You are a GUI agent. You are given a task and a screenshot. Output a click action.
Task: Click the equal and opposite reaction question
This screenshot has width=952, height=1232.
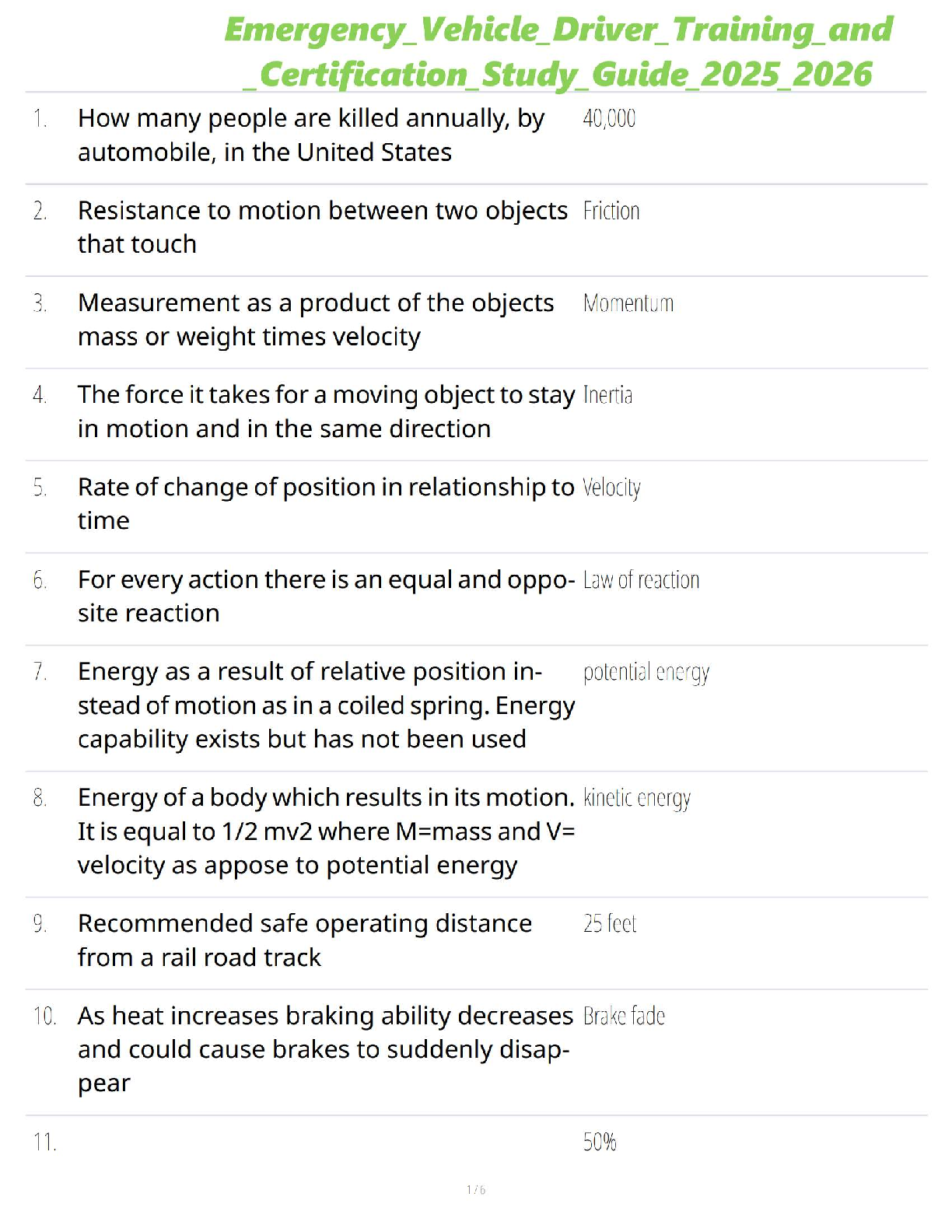pos(325,597)
